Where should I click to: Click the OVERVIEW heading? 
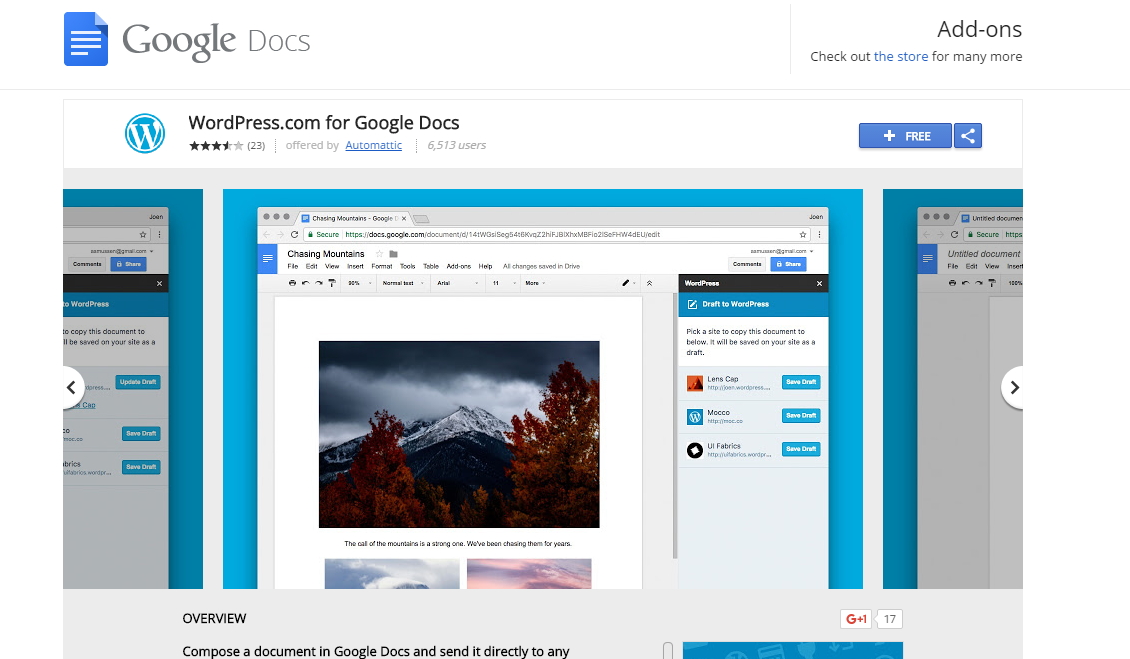click(214, 619)
